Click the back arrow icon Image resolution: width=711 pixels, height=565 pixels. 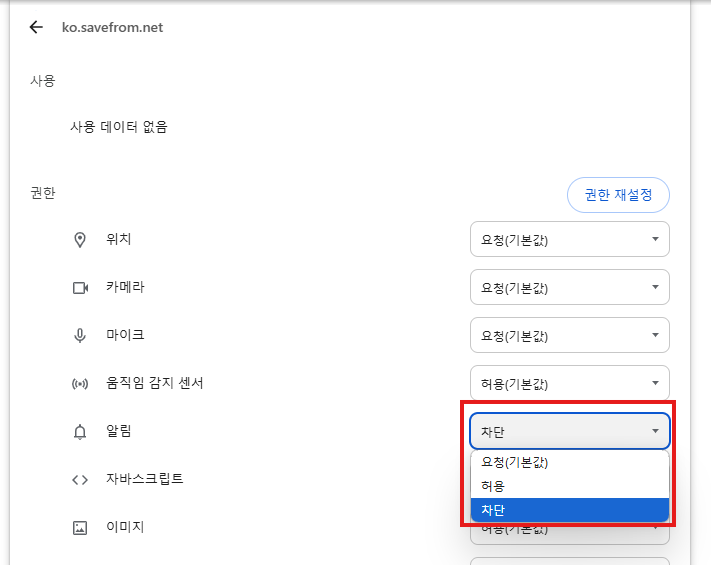tap(37, 28)
